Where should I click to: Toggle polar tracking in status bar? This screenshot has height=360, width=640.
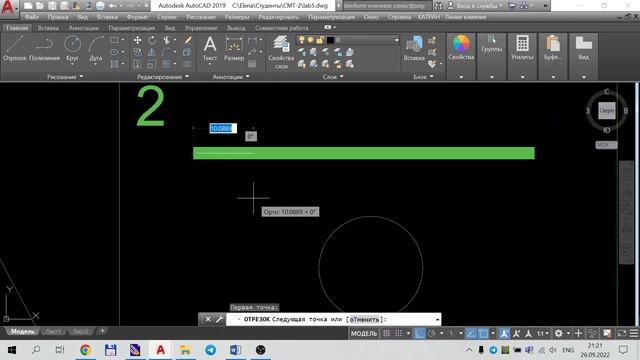click(x=431, y=333)
